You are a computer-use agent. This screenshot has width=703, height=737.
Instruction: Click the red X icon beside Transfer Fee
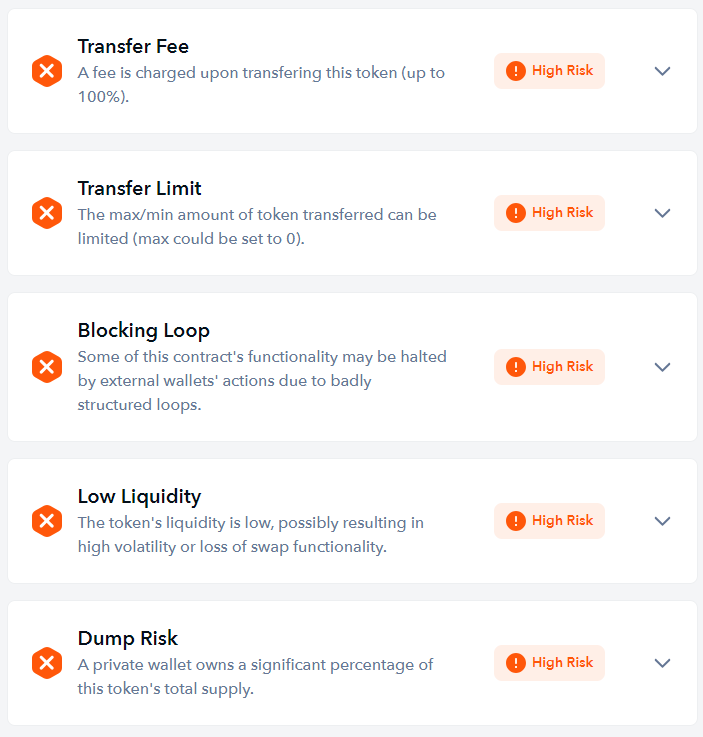coord(47,71)
